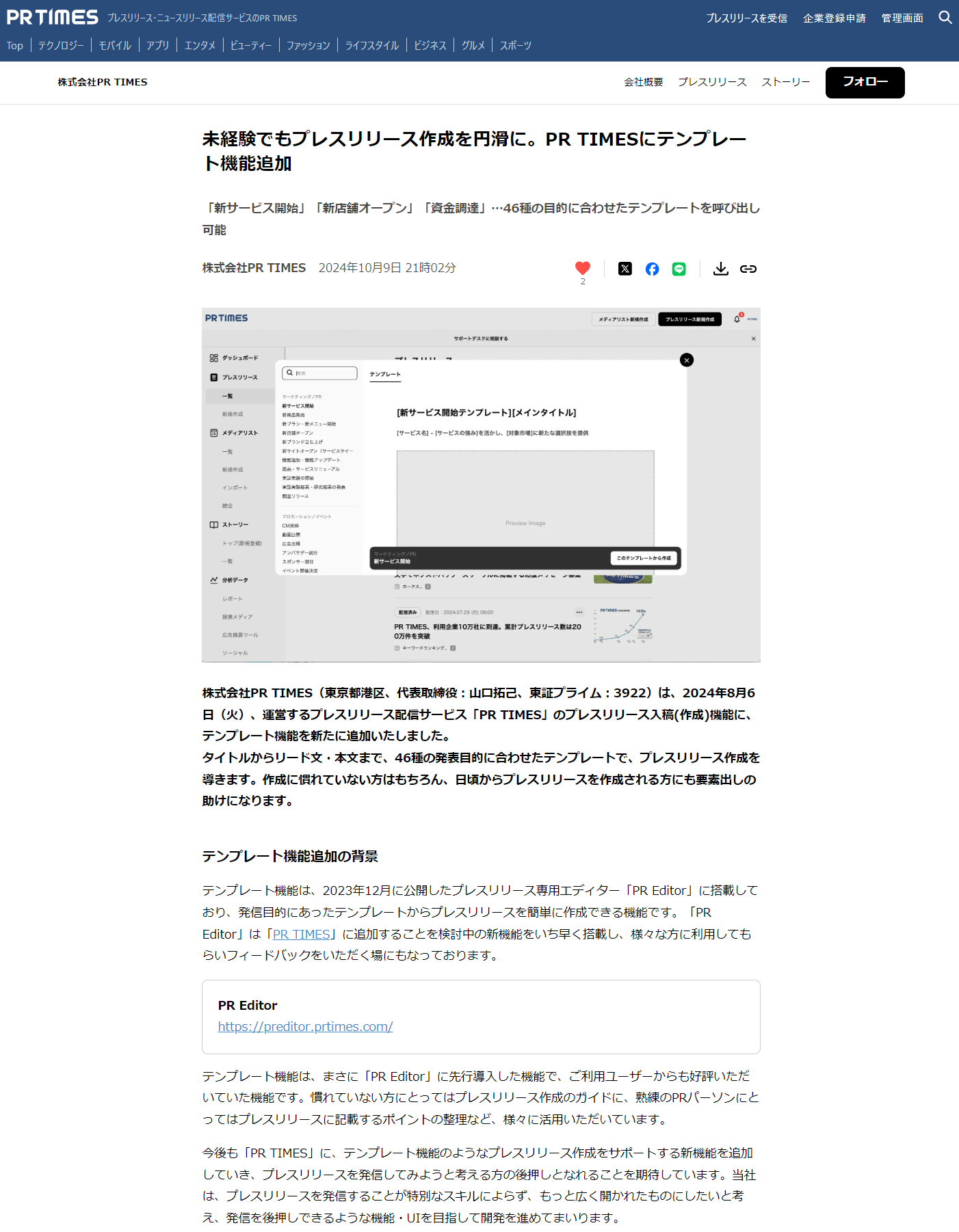Click the PR TIMES inline text link
The height and width of the screenshot is (1232, 959).
301,934
